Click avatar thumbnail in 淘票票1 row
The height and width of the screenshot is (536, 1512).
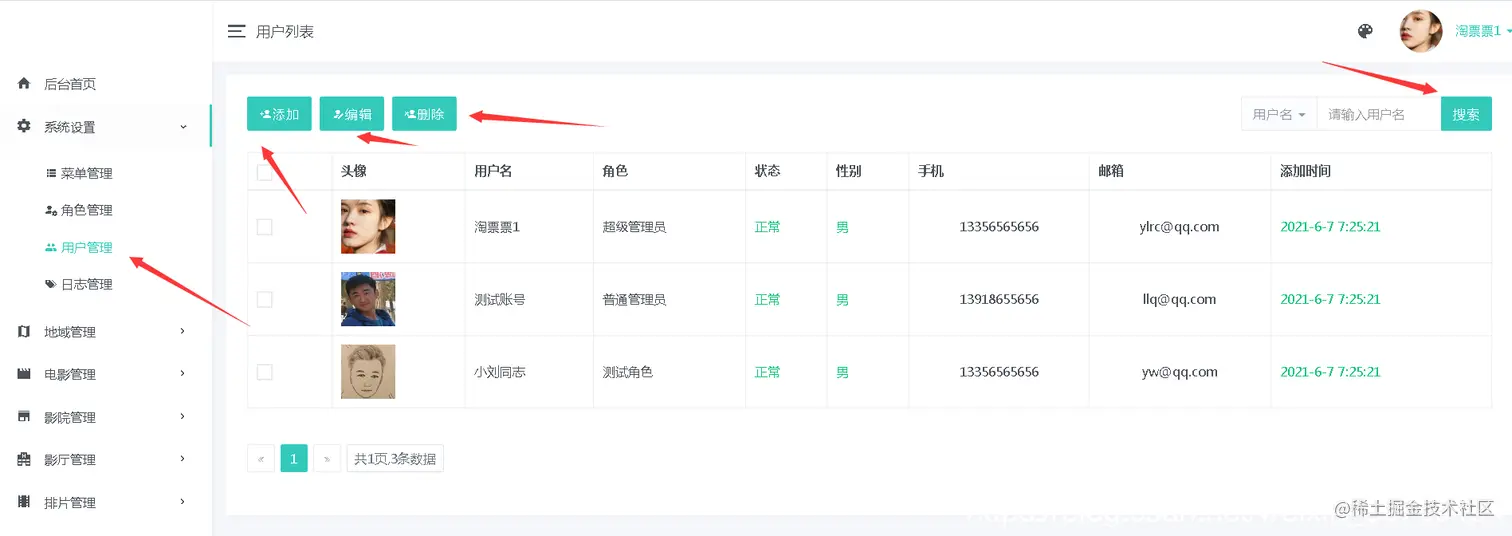368,227
